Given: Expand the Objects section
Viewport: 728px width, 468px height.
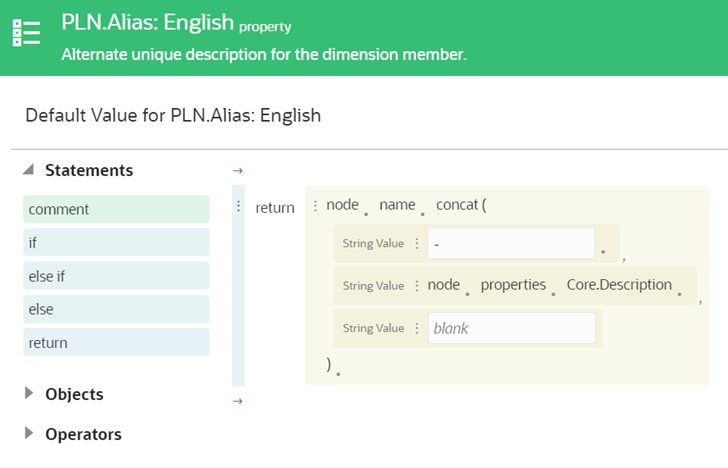Looking at the screenshot, I should point(29,394).
